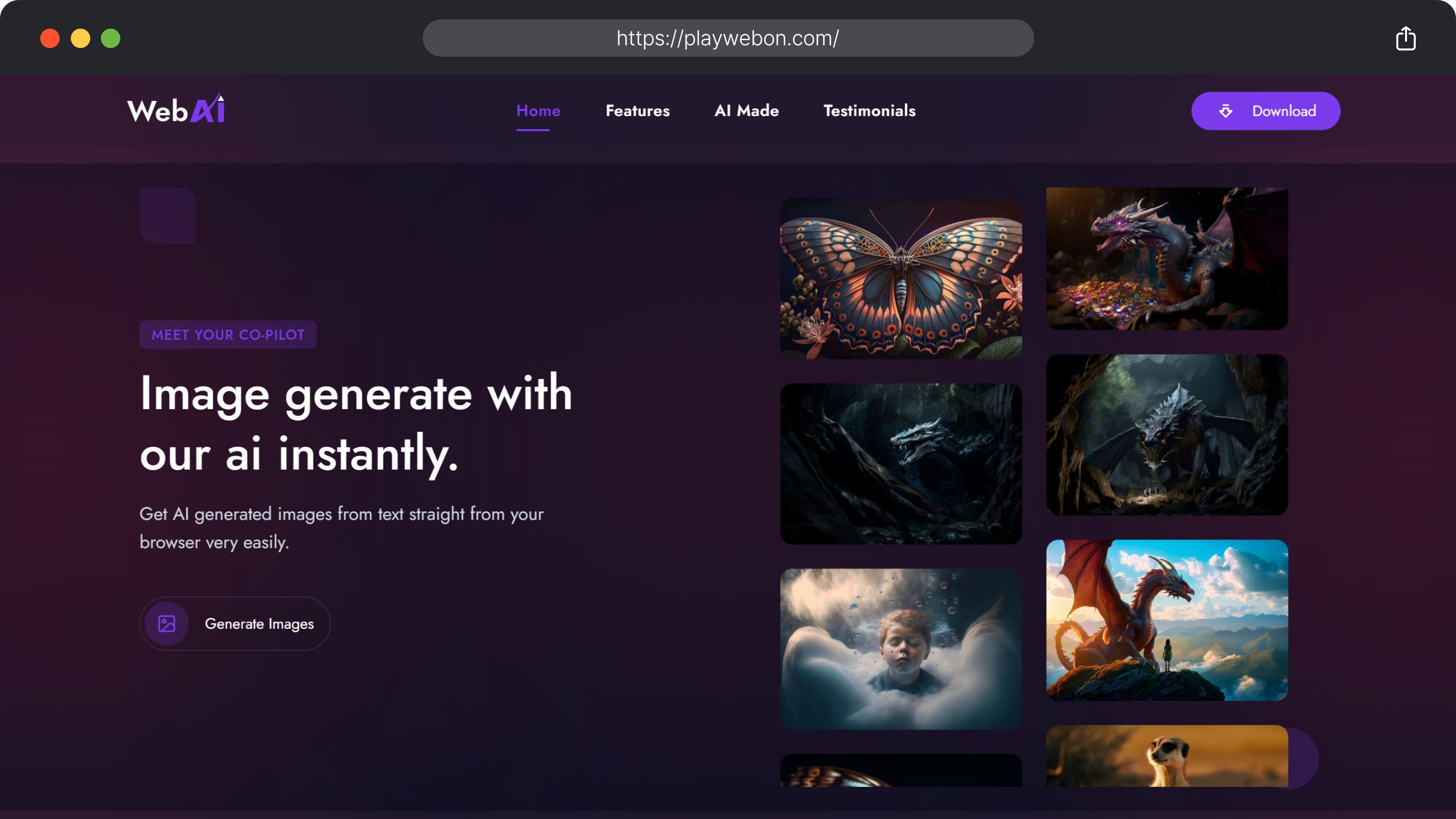This screenshot has width=1456, height=819.
Task: Click the browser share icon
Action: tap(1405, 38)
